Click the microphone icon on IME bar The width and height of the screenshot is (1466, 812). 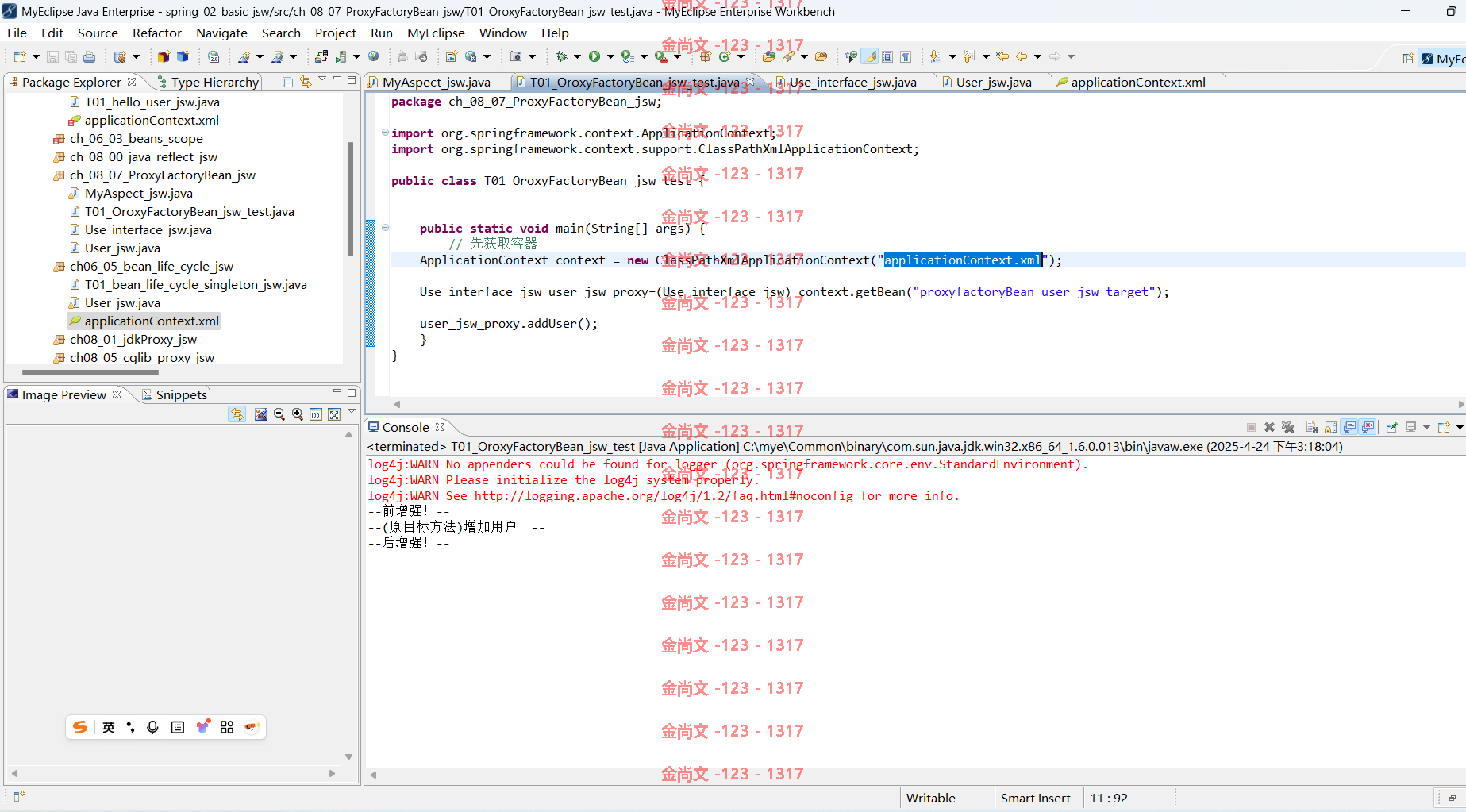point(153,727)
